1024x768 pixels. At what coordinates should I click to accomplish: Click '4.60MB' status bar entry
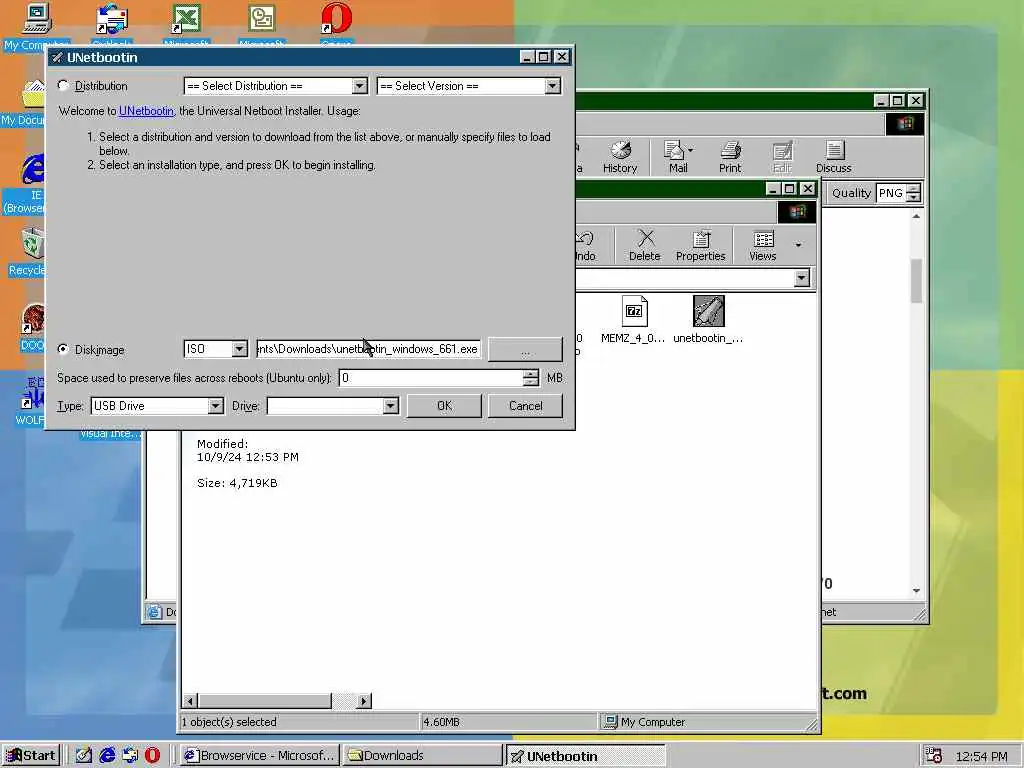click(441, 722)
